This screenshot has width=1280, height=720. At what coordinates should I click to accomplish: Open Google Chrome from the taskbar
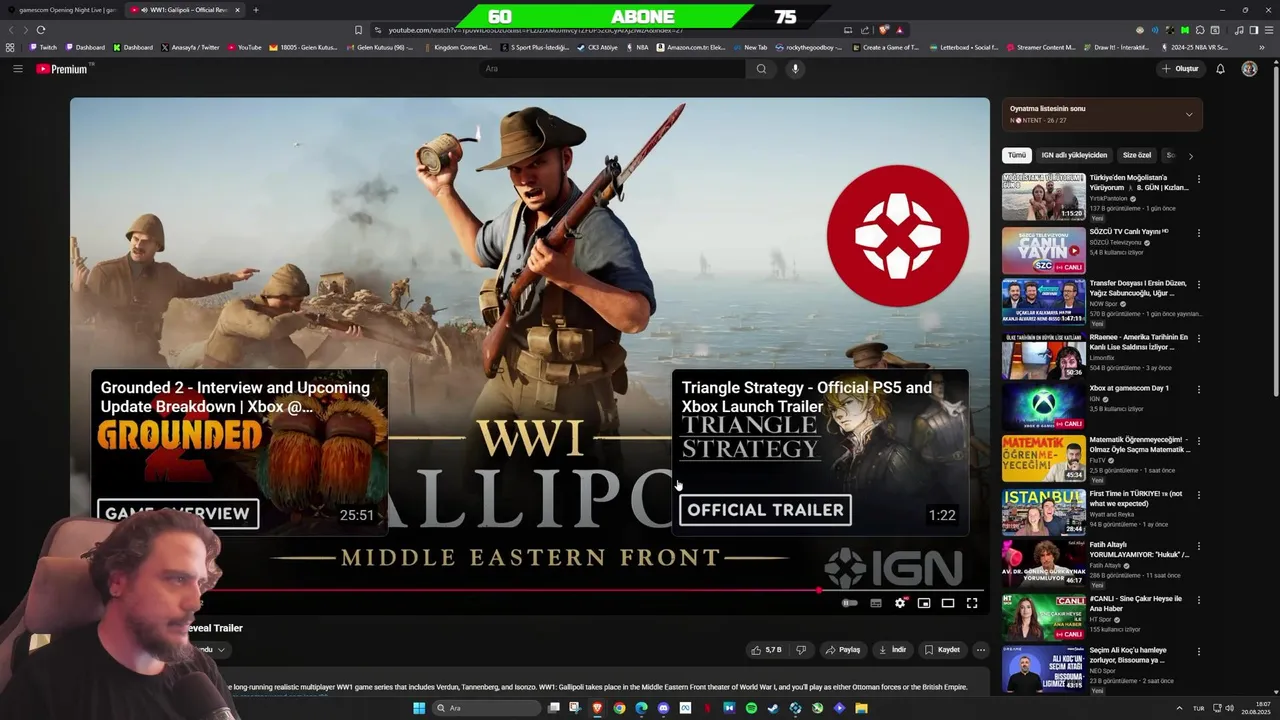point(620,708)
